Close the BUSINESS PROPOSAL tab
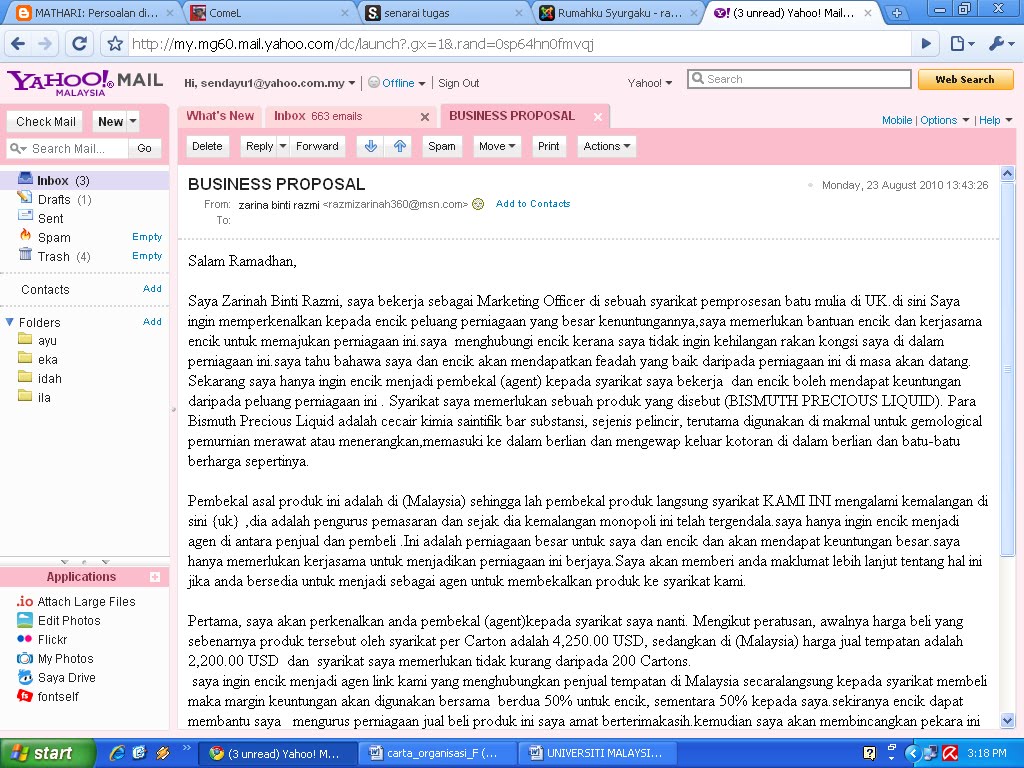The height and width of the screenshot is (768, 1024). coord(598,117)
